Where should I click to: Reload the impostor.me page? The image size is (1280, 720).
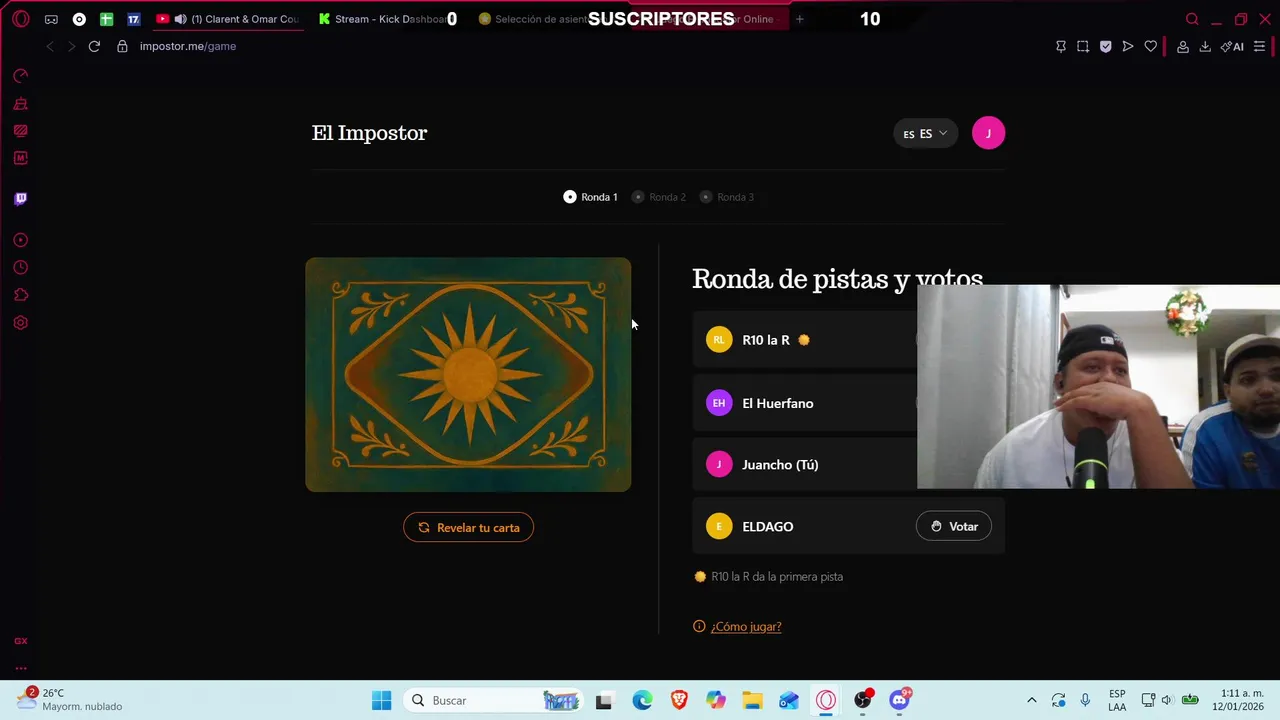(x=94, y=46)
